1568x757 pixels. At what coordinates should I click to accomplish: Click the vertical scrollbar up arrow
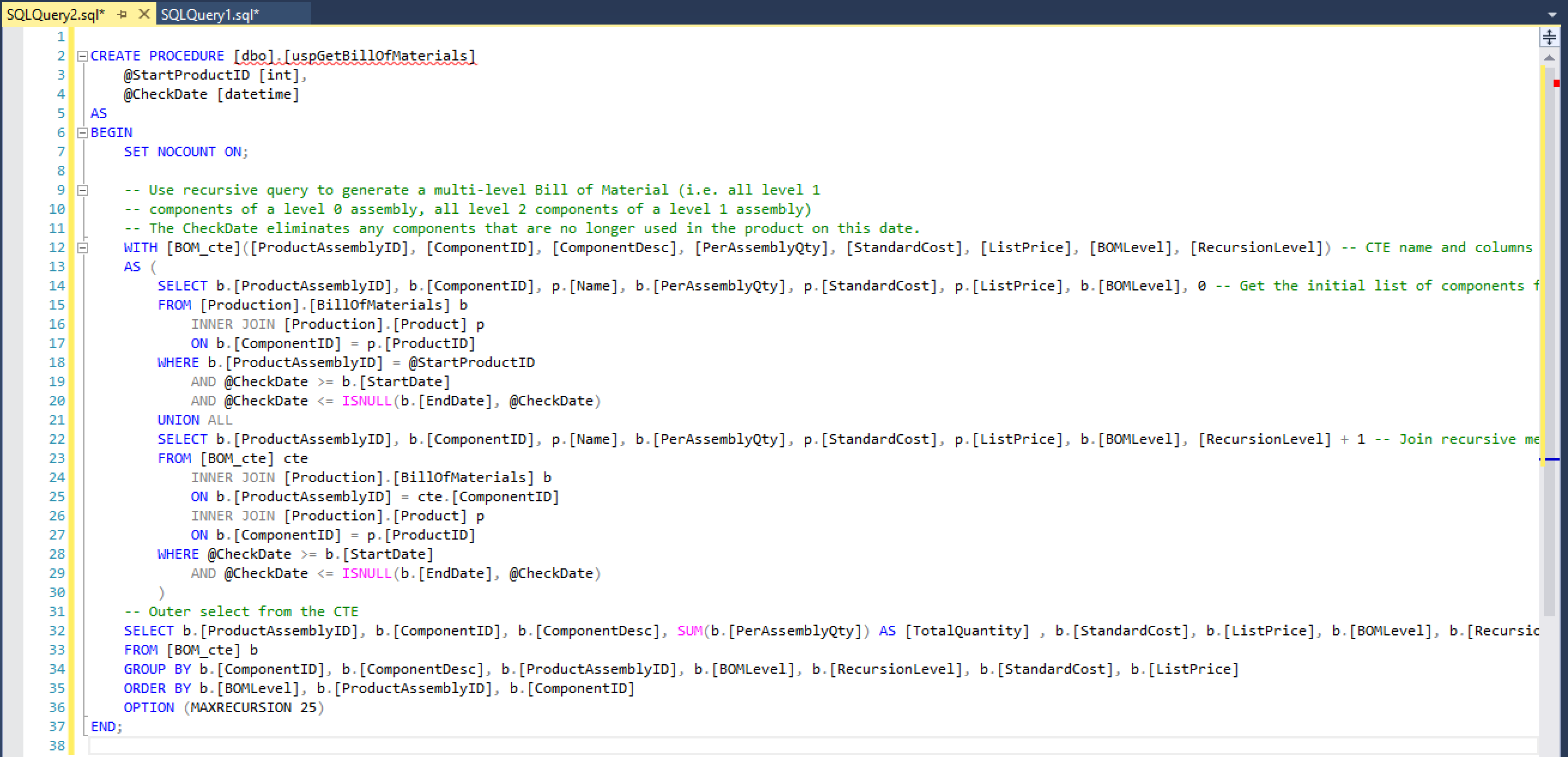point(1549,58)
